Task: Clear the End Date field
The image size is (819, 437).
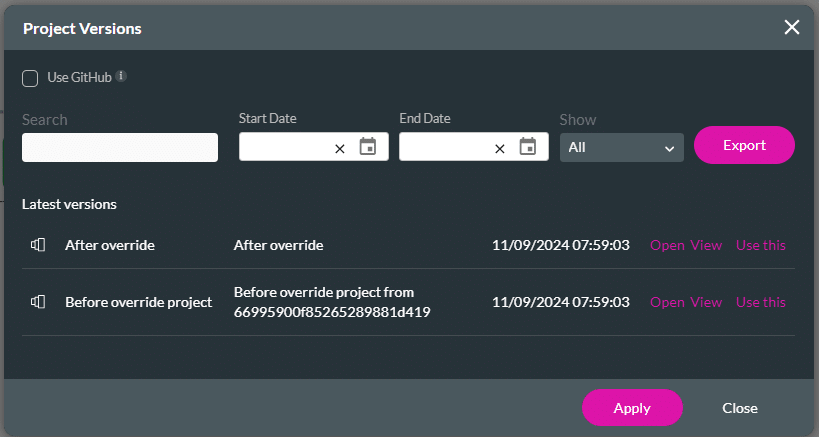Action: tap(499, 148)
